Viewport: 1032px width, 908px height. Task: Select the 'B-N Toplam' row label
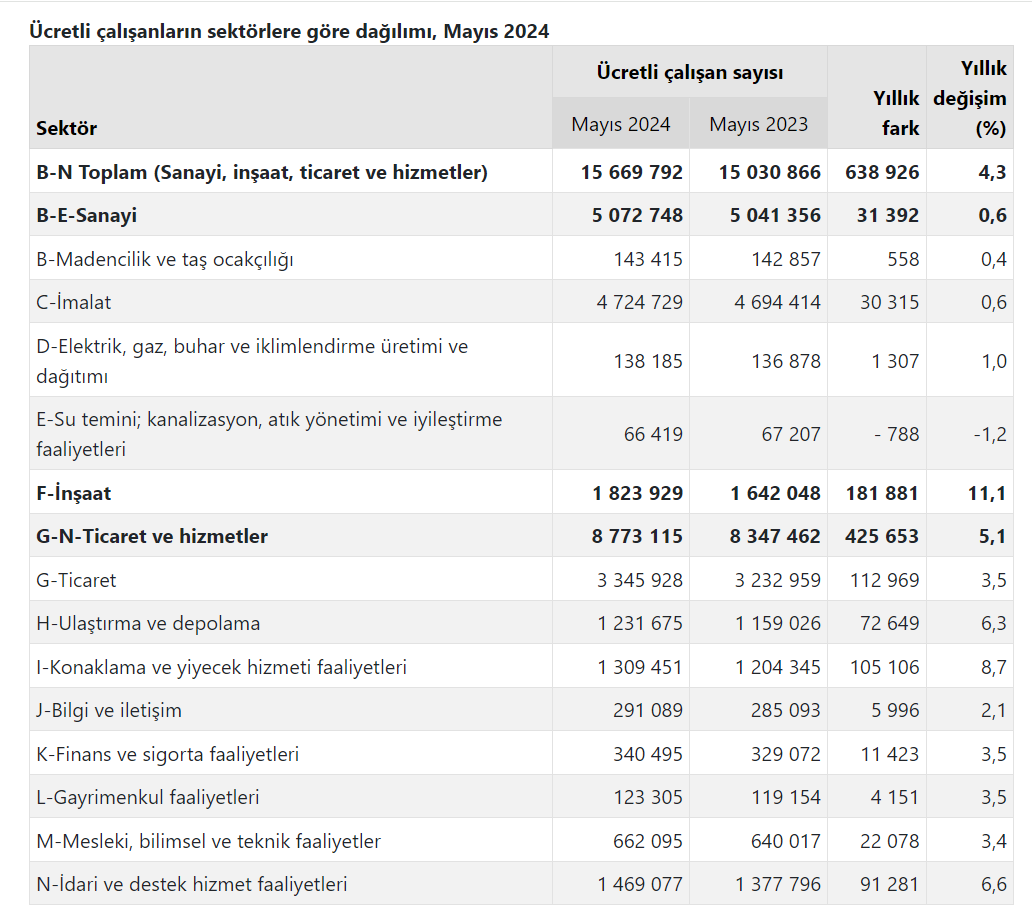(262, 172)
